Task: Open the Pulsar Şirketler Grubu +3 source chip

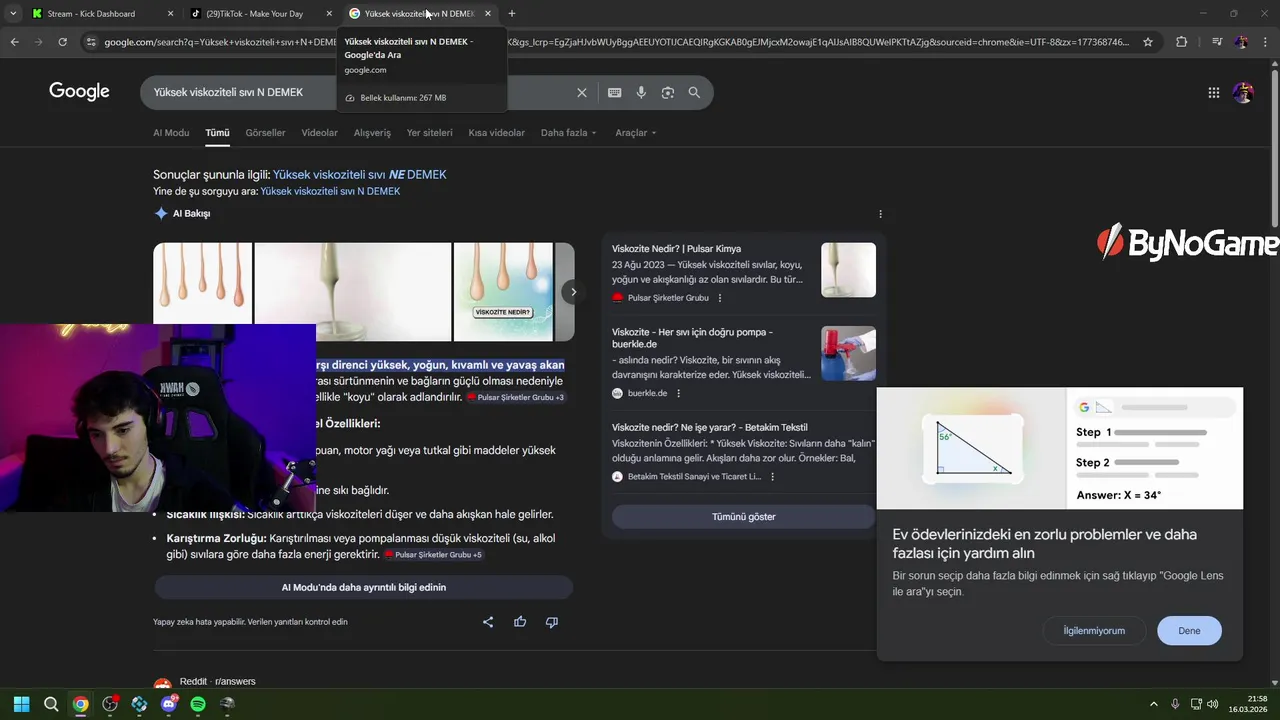Action: coord(516,398)
